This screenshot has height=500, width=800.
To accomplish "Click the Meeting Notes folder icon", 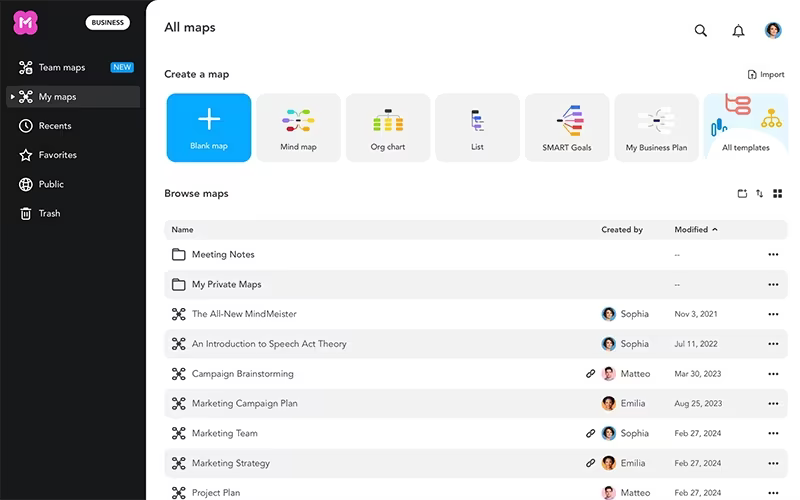I will tap(179, 254).
